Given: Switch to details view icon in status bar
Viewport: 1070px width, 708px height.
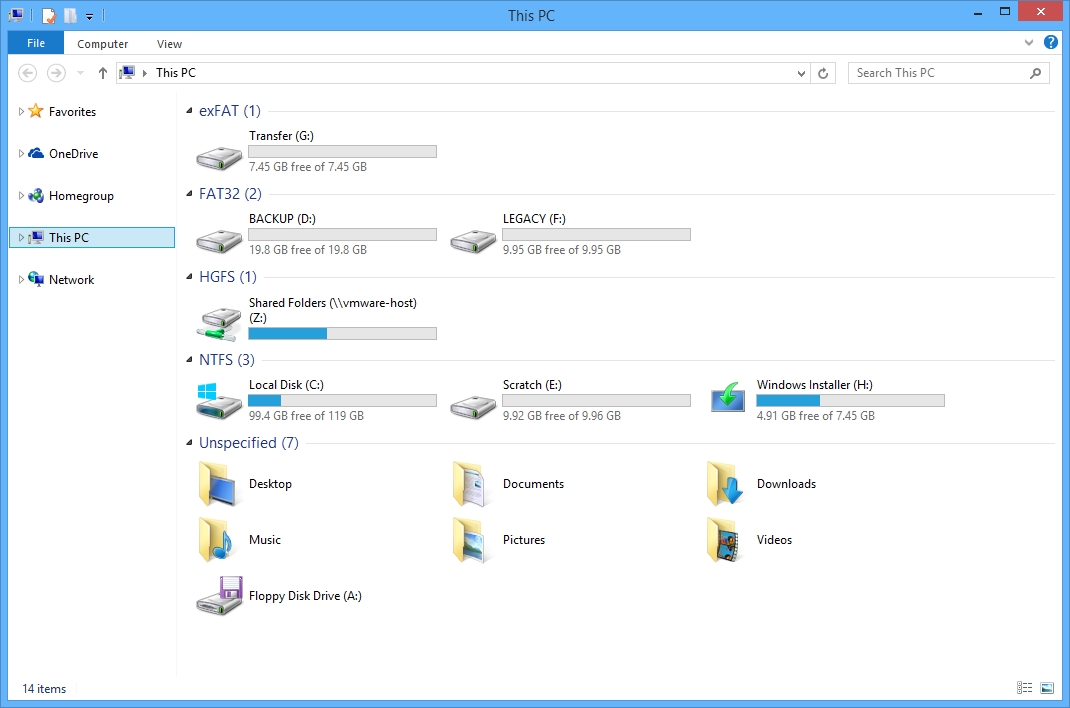Looking at the screenshot, I should (x=1024, y=688).
